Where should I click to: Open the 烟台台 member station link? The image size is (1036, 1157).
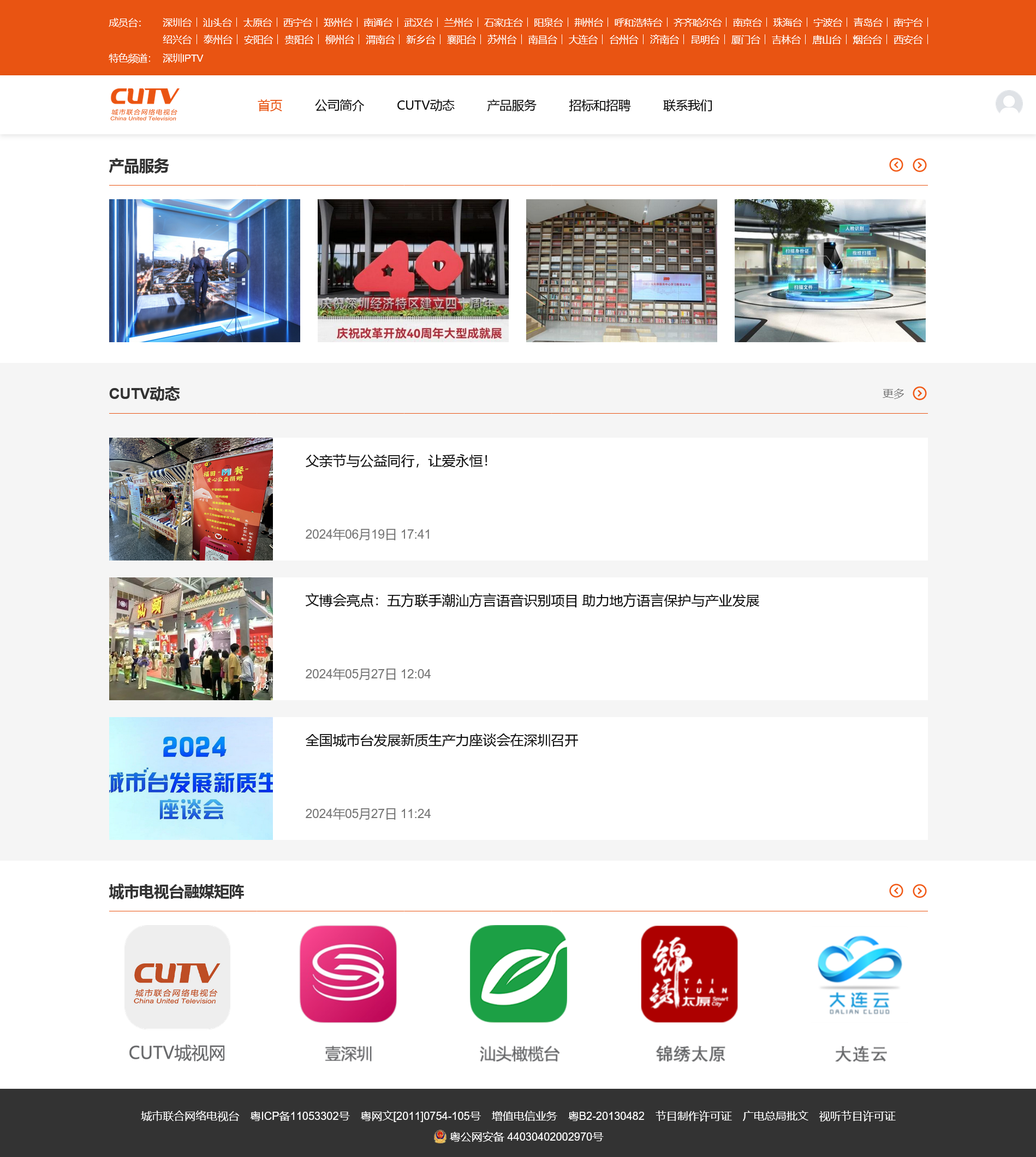pyautogui.click(x=867, y=40)
